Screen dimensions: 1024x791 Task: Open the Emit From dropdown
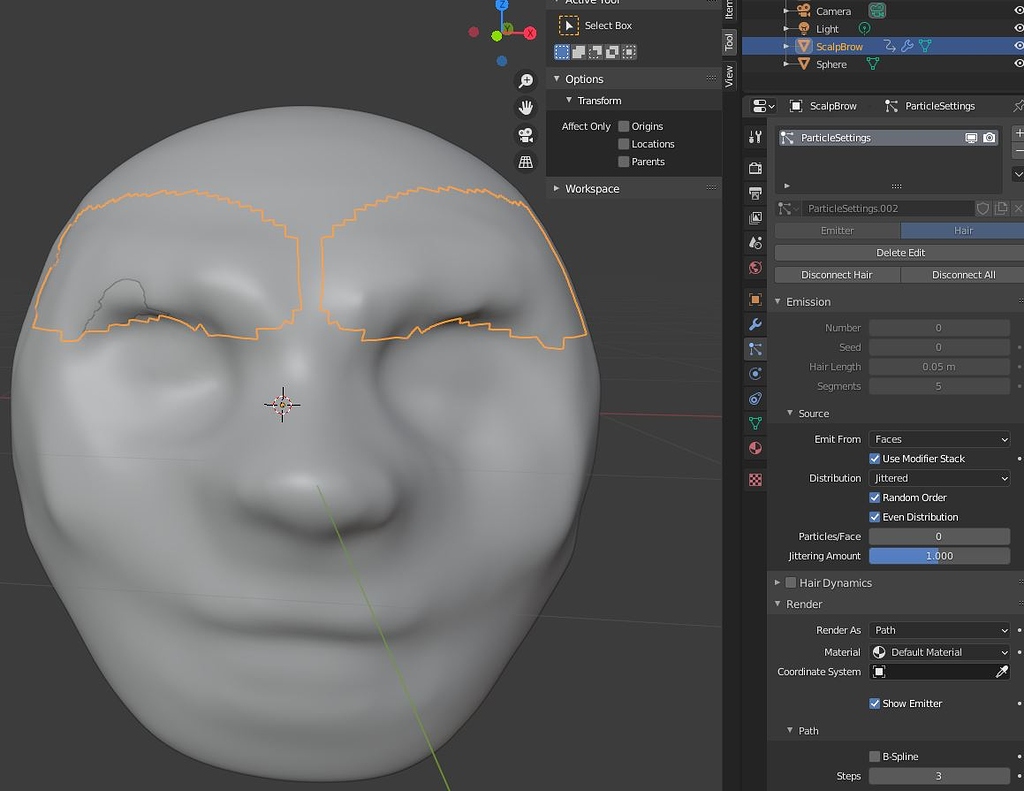coord(938,439)
